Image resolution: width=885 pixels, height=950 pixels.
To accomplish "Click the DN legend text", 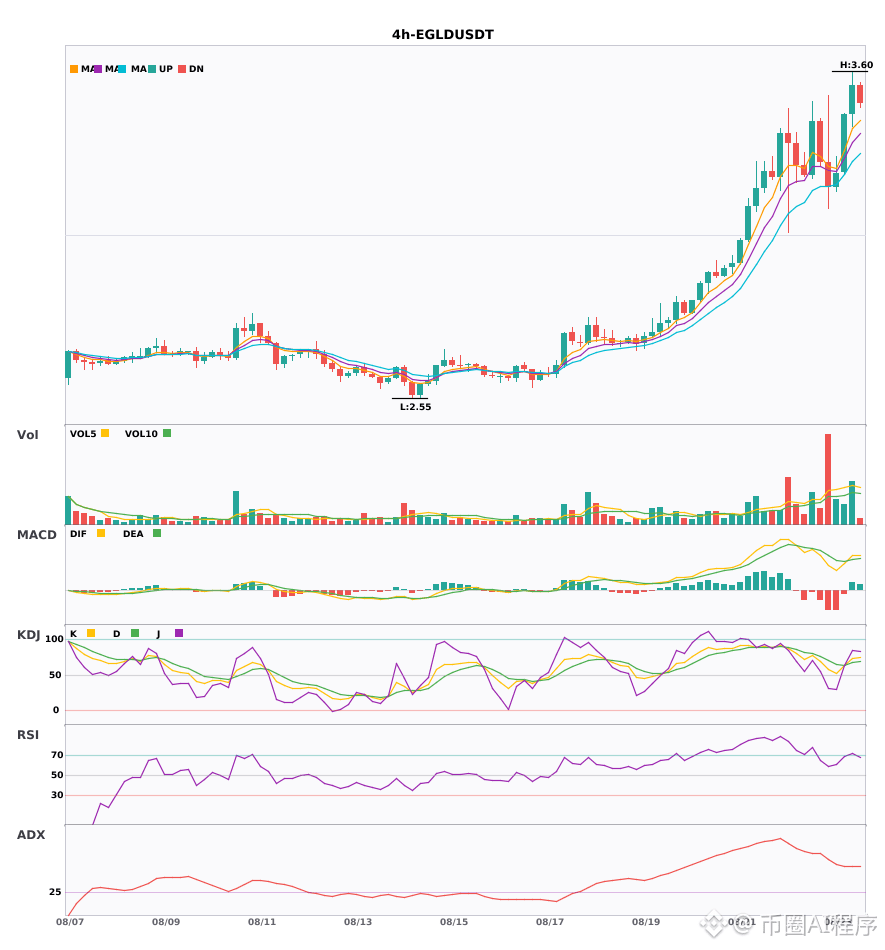I will pyautogui.click(x=196, y=69).
